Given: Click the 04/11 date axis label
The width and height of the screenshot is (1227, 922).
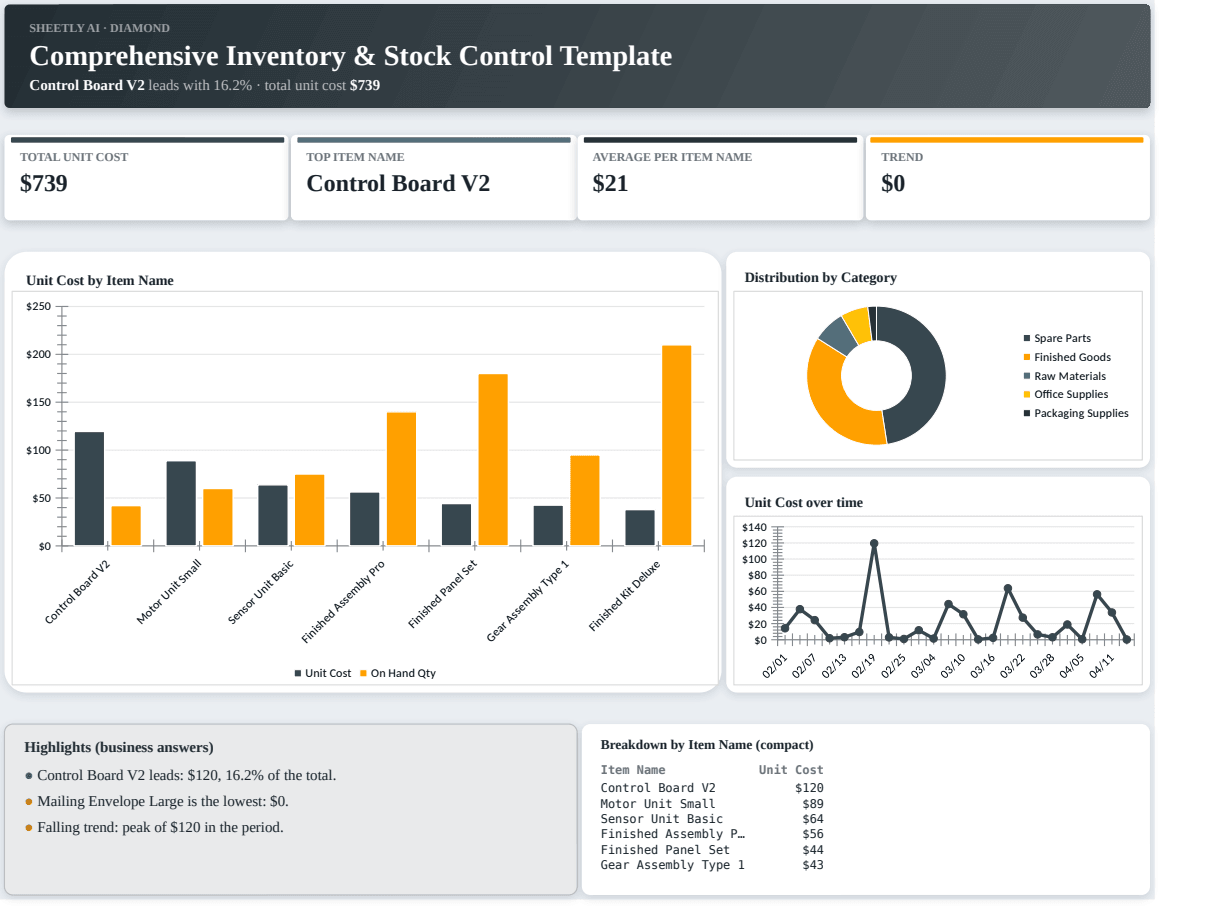Looking at the screenshot, I should coord(1102,665).
